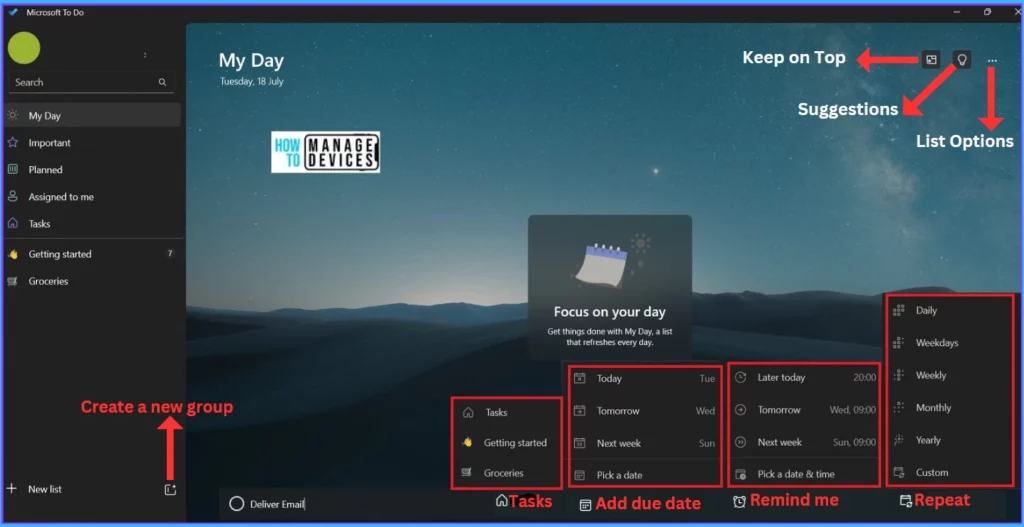
Task: Click the Focus on your day card text
Action: click(x=609, y=312)
